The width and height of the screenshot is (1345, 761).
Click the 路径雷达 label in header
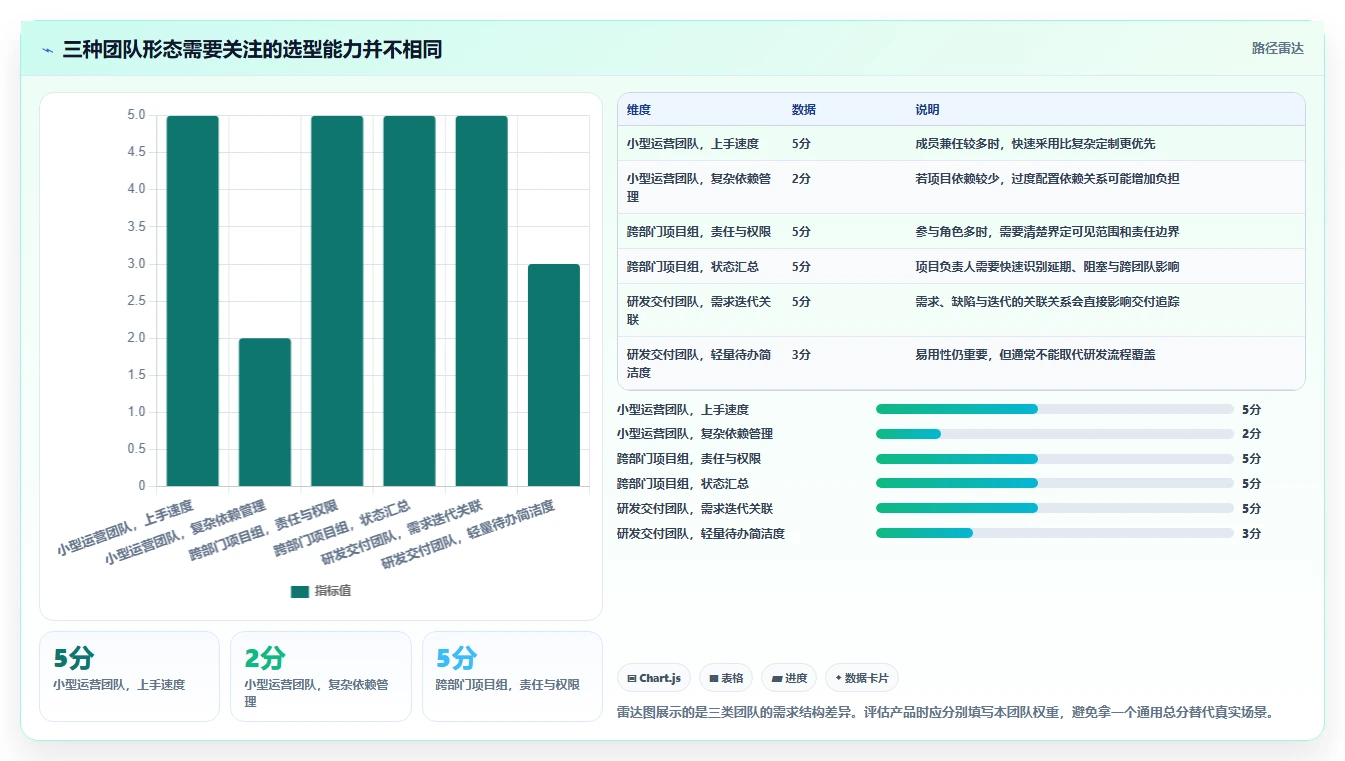pos(1277,48)
